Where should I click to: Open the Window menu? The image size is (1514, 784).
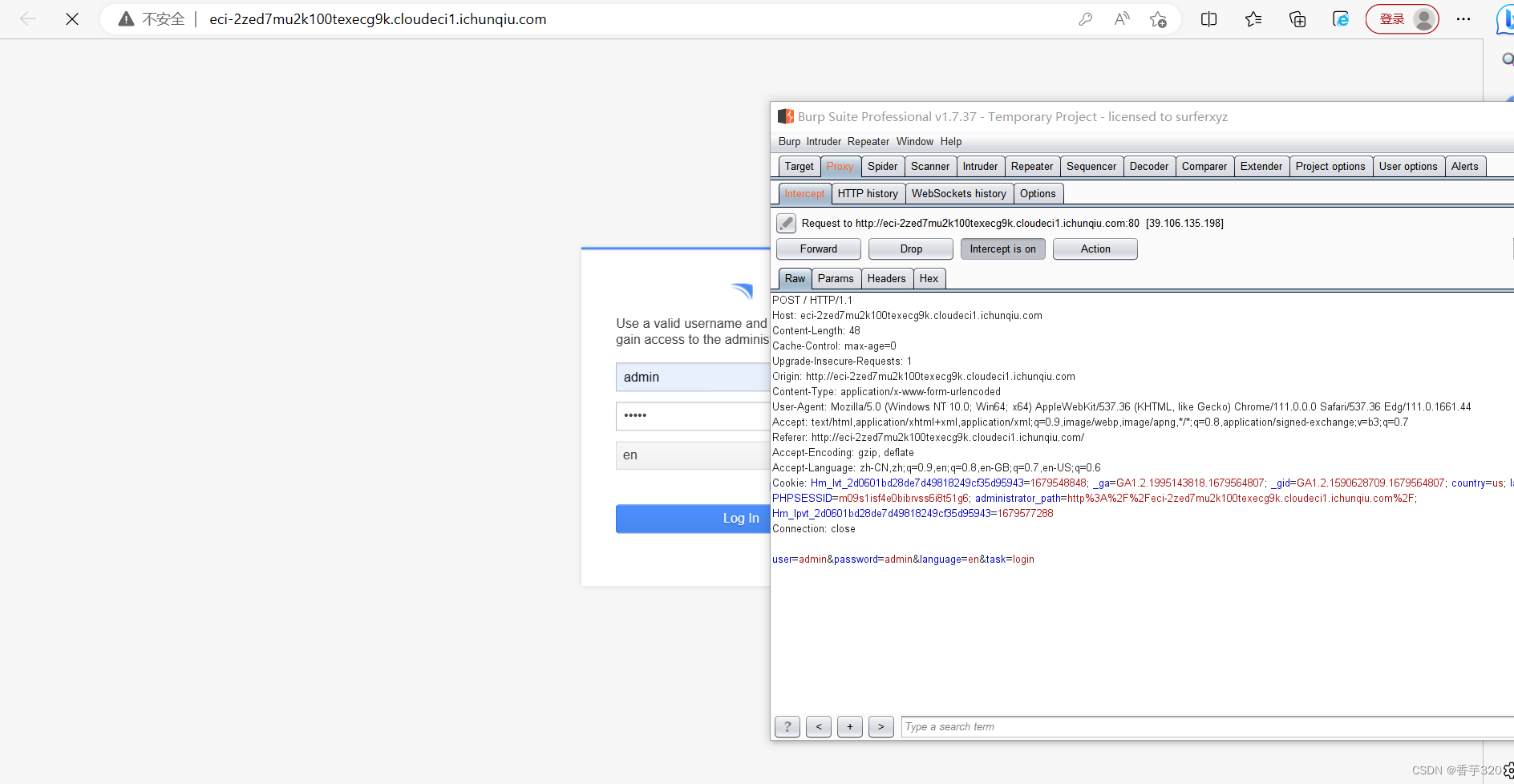pos(915,142)
